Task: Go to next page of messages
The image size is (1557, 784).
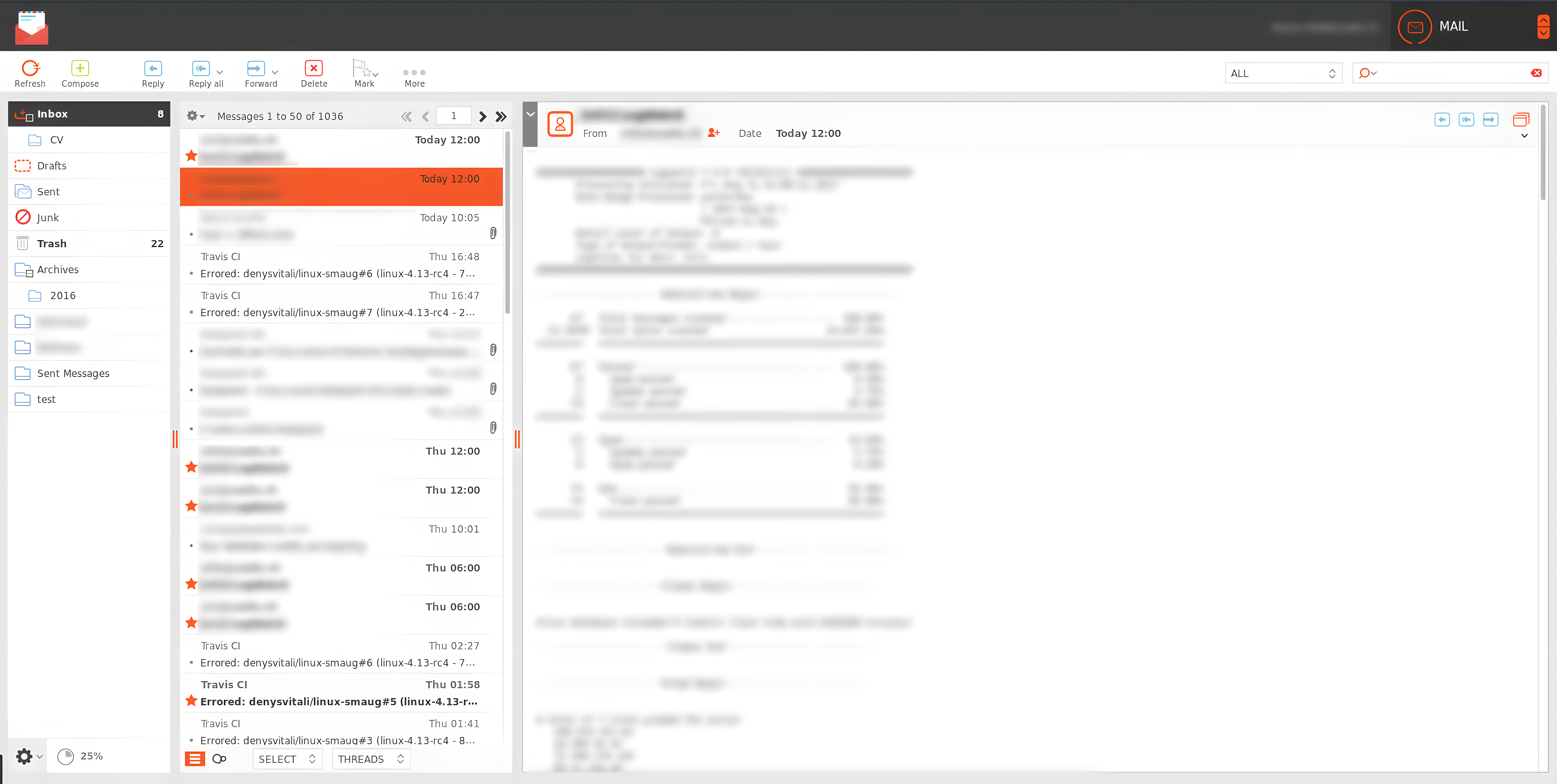Action: [482, 117]
